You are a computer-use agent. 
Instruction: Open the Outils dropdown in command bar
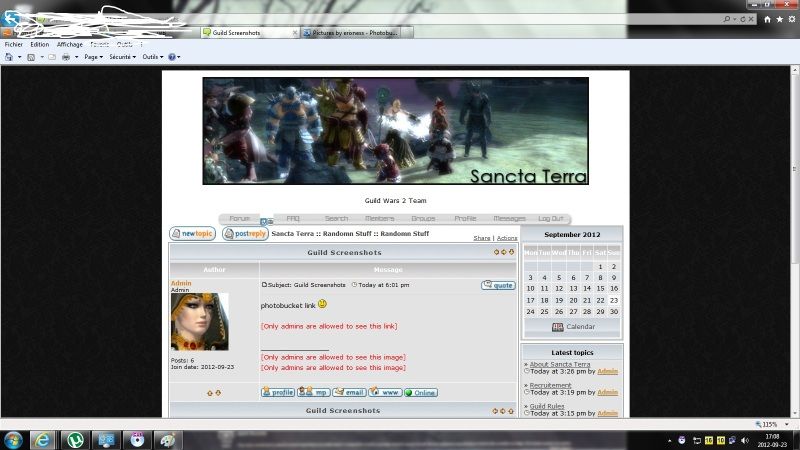[x=153, y=57]
